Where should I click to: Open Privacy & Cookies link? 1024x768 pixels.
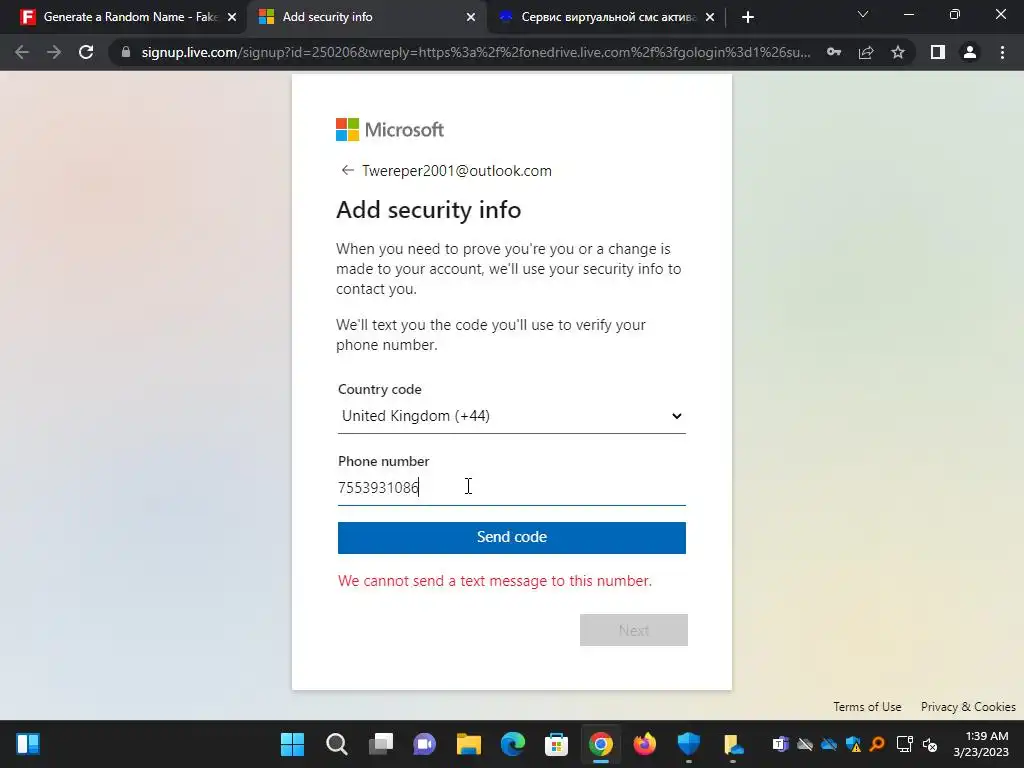(x=968, y=707)
